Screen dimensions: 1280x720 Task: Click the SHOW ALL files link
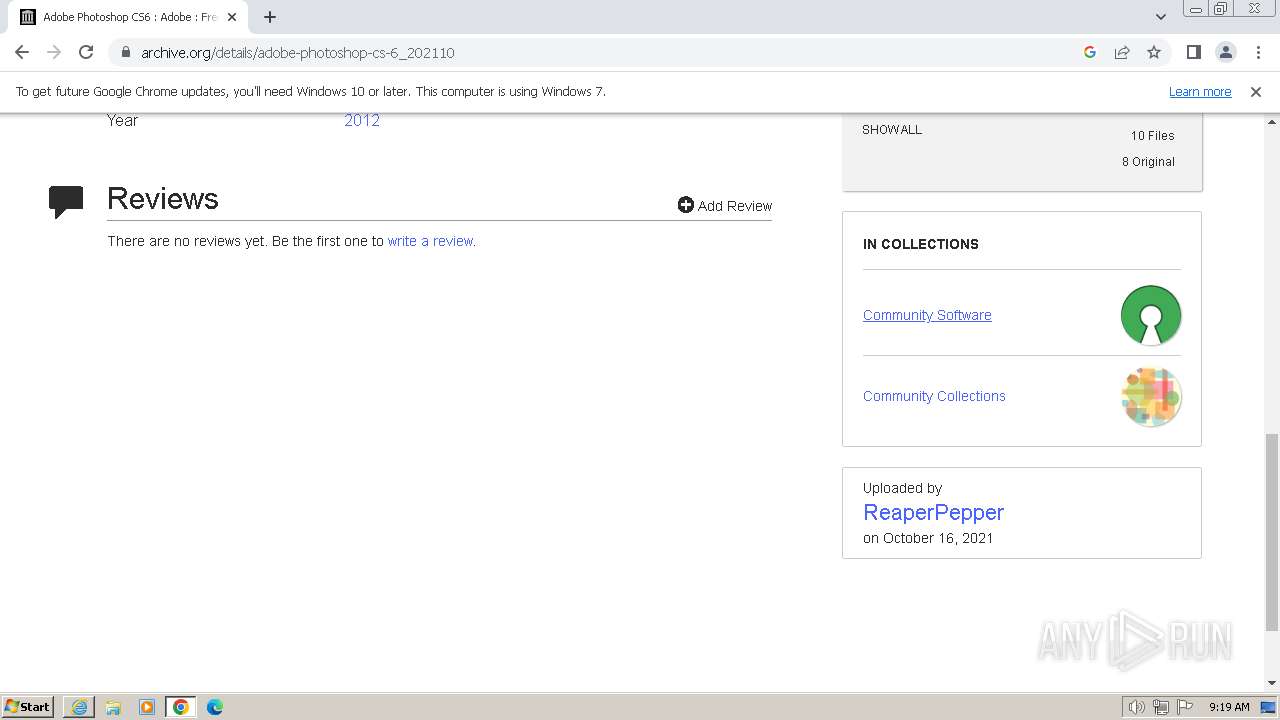tap(892, 129)
